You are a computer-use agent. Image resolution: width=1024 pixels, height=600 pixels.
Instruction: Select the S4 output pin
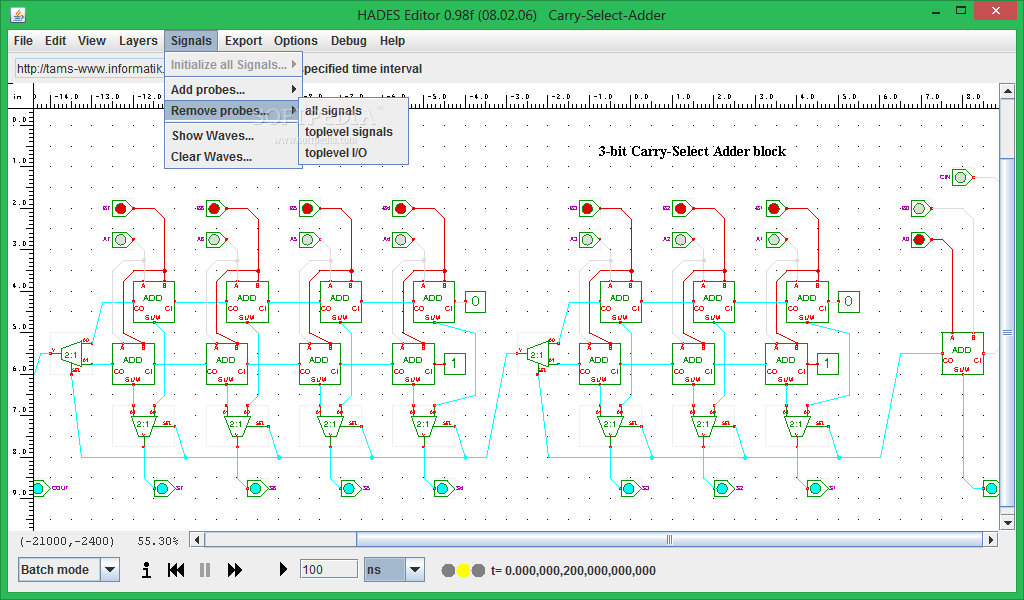[x=444, y=488]
